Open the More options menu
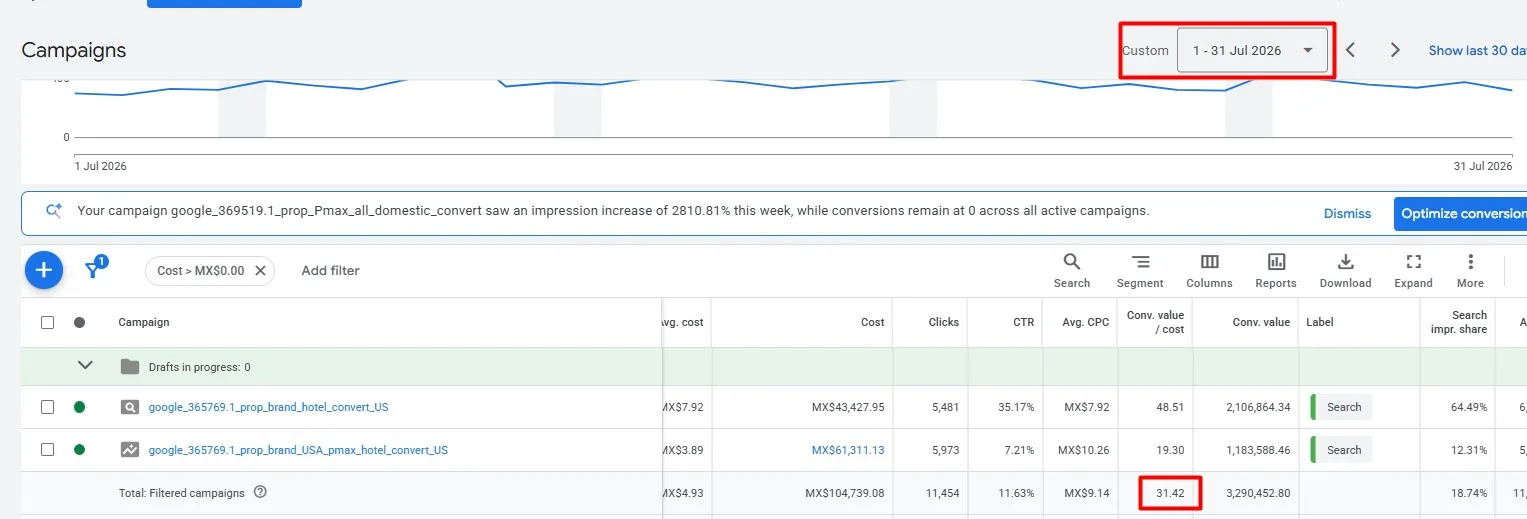This screenshot has width=1527, height=519. point(1470,270)
